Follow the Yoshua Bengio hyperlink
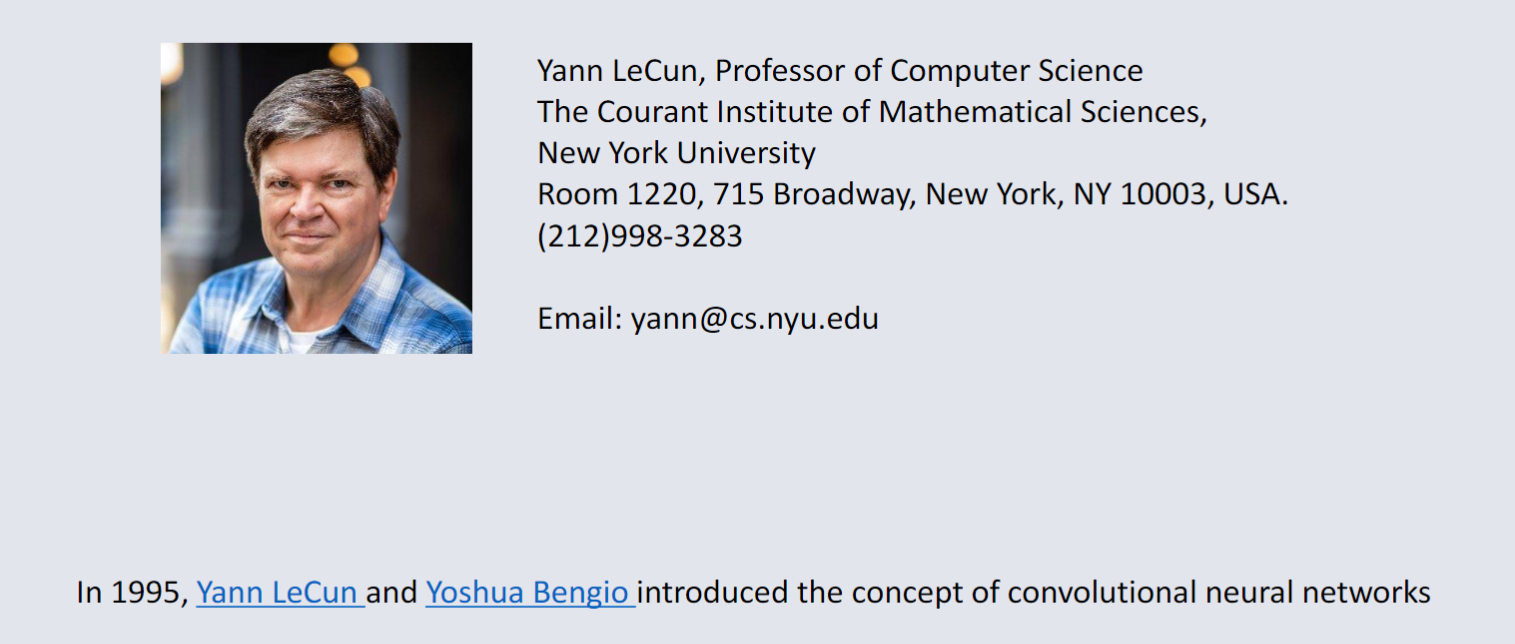 click(528, 593)
